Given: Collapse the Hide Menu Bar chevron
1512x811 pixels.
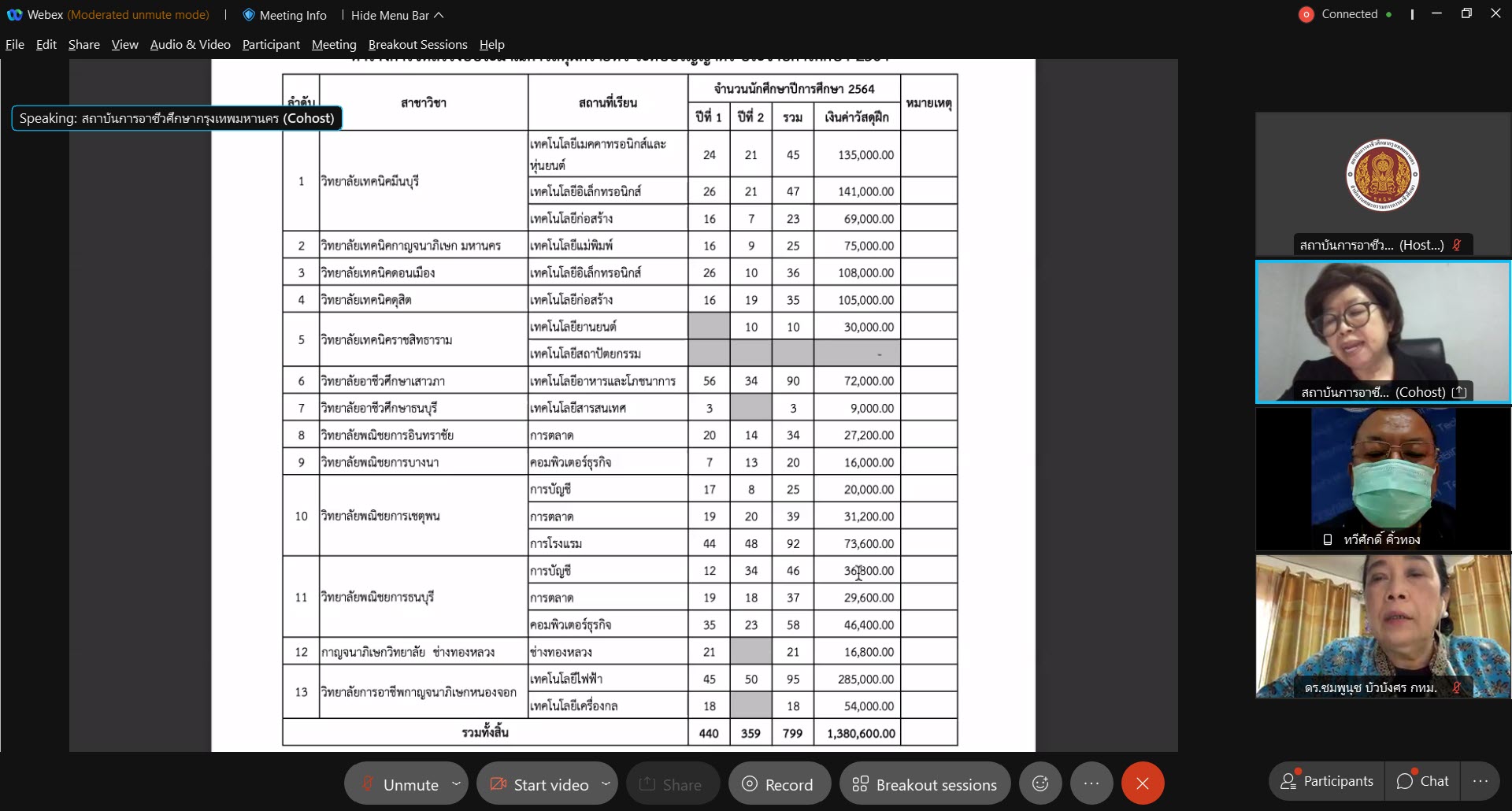Looking at the screenshot, I should [439, 15].
